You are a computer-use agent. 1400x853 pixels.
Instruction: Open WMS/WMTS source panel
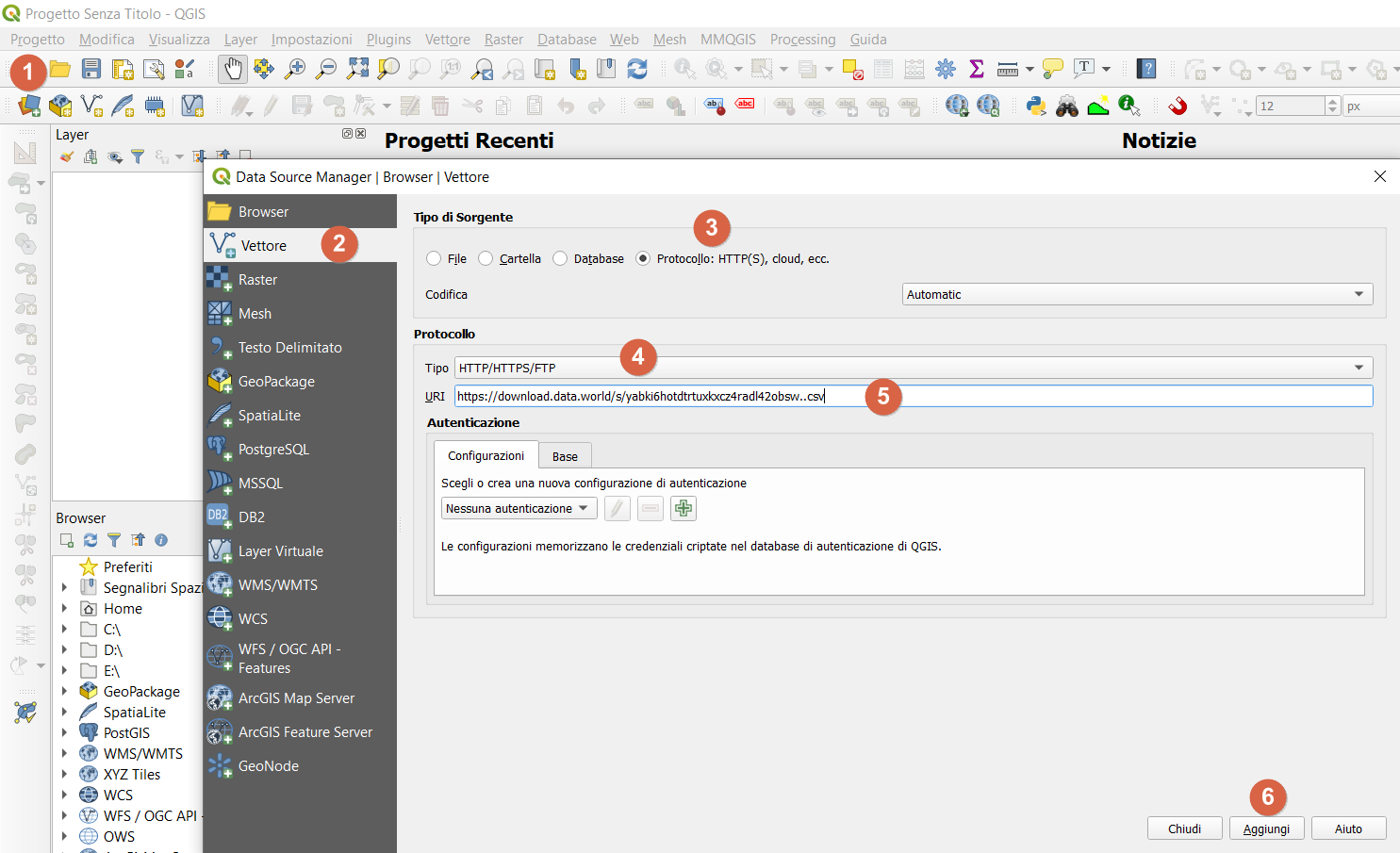277,585
